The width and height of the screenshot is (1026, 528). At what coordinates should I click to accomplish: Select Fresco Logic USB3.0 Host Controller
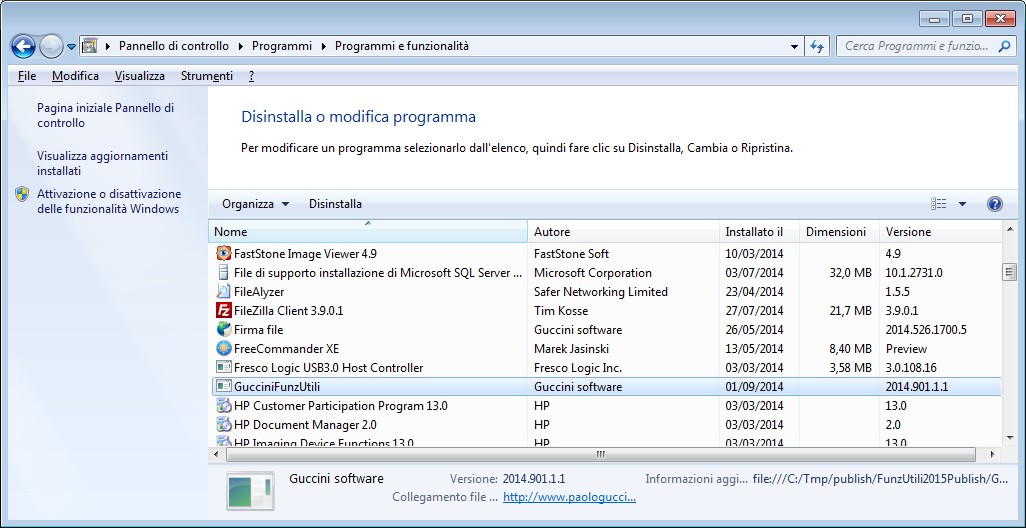coord(605,367)
